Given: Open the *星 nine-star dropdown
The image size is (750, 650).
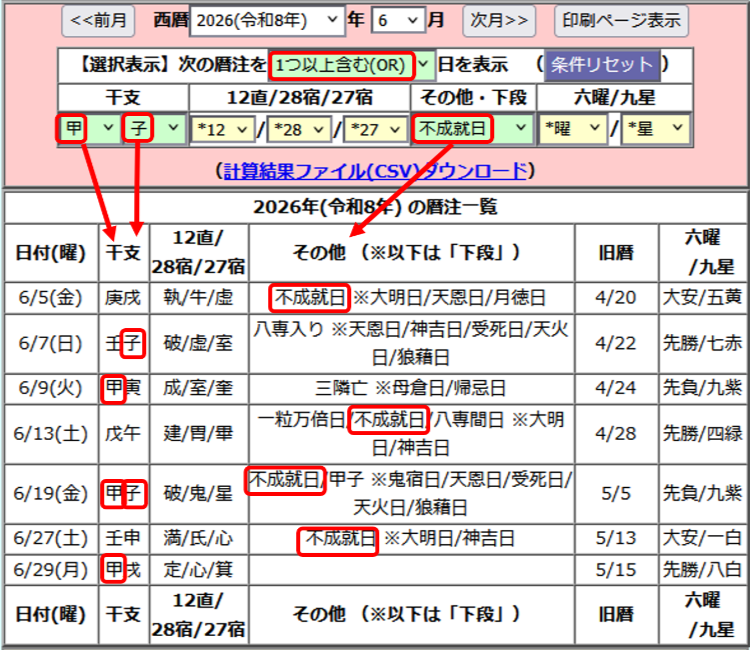Looking at the screenshot, I should pos(656,128).
